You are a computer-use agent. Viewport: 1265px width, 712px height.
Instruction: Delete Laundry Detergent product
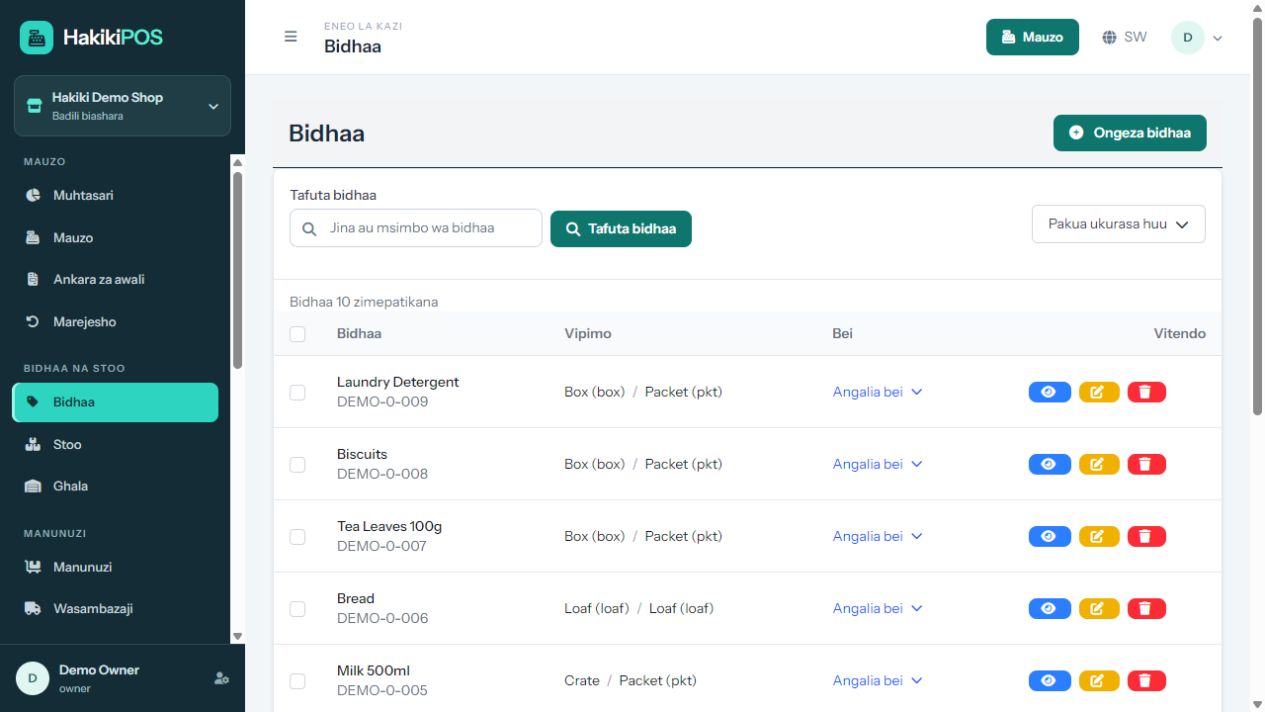(x=1146, y=392)
